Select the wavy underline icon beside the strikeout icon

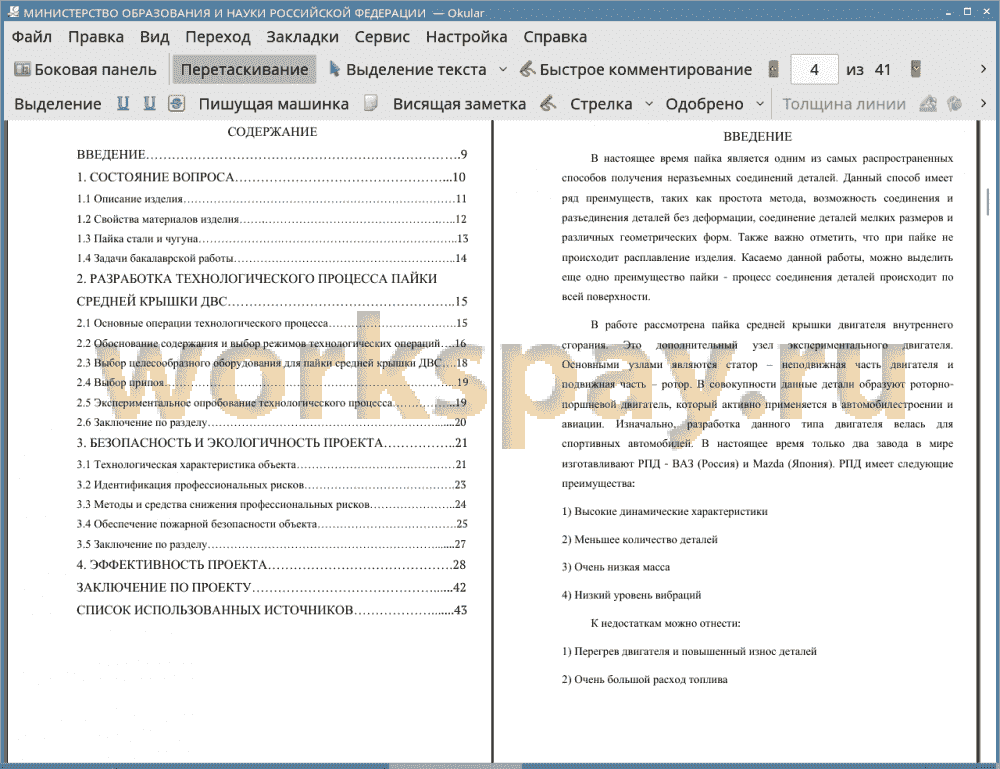pyautogui.click(x=149, y=103)
